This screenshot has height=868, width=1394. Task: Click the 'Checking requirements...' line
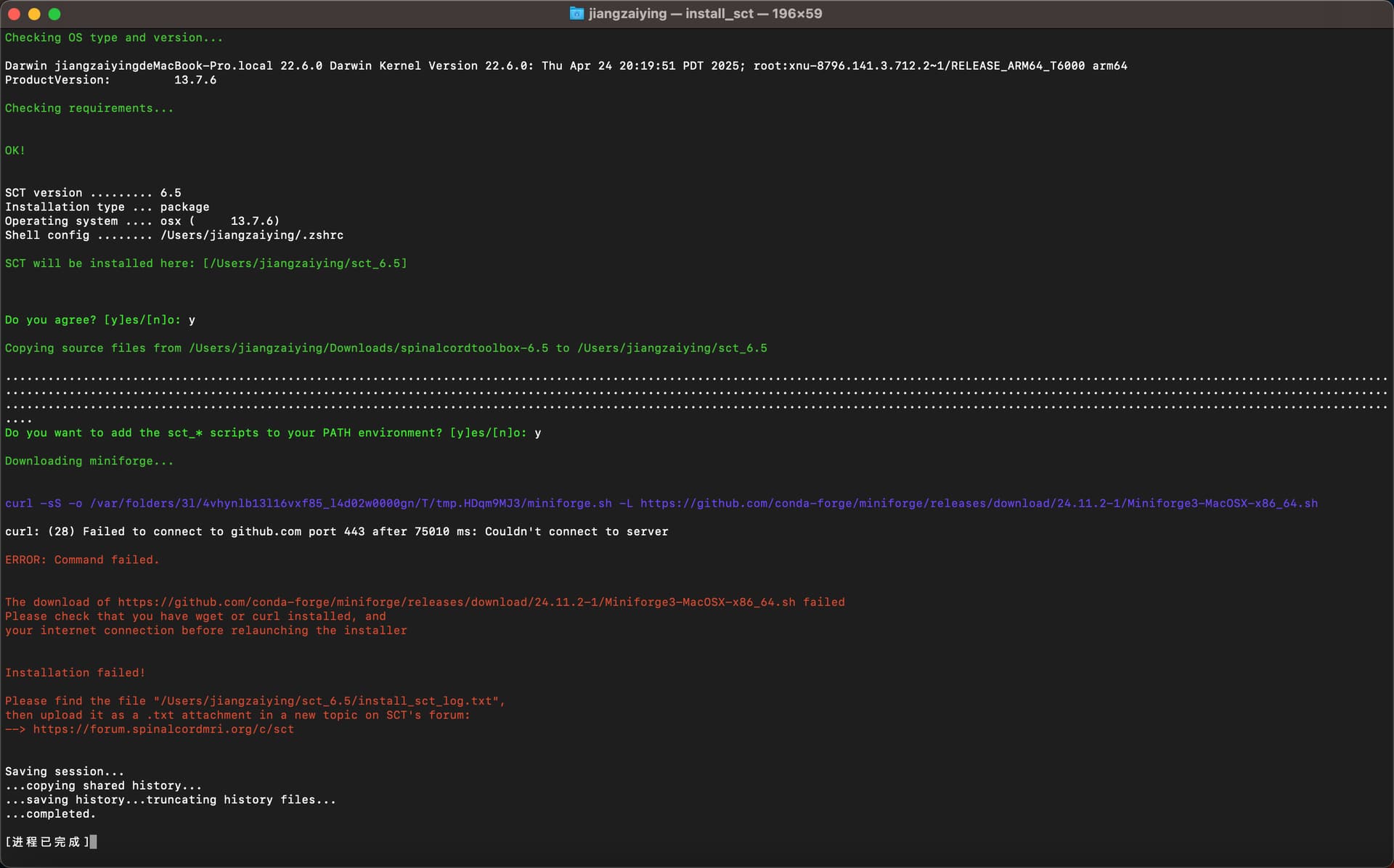[x=89, y=108]
